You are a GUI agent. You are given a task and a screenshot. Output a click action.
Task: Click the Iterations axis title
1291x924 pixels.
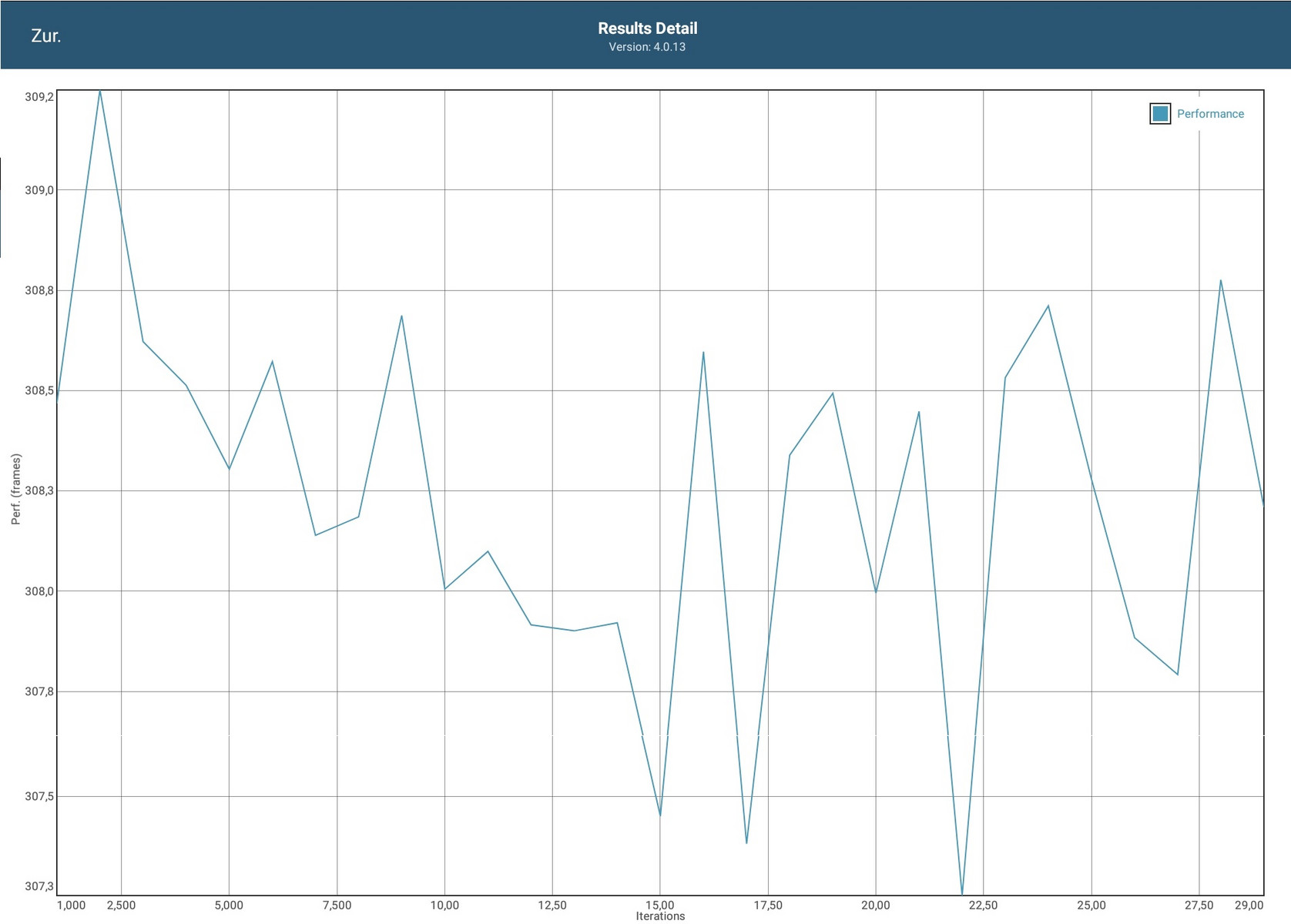(x=660, y=916)
